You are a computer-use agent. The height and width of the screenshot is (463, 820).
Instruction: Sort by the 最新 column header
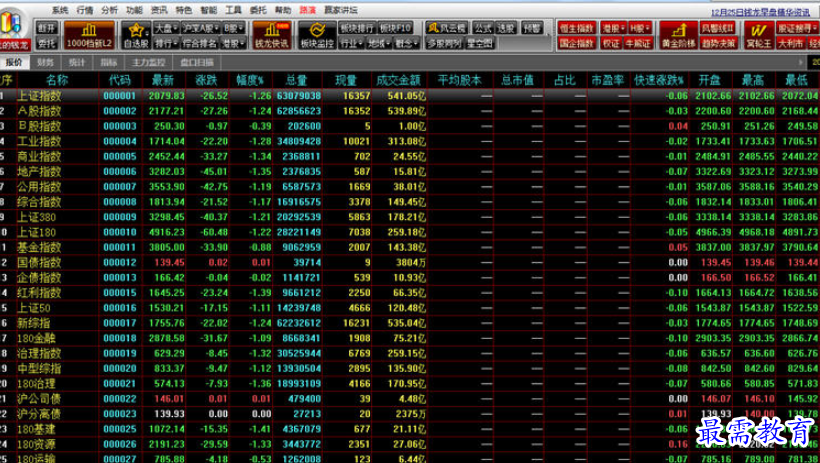coord(163,80)
